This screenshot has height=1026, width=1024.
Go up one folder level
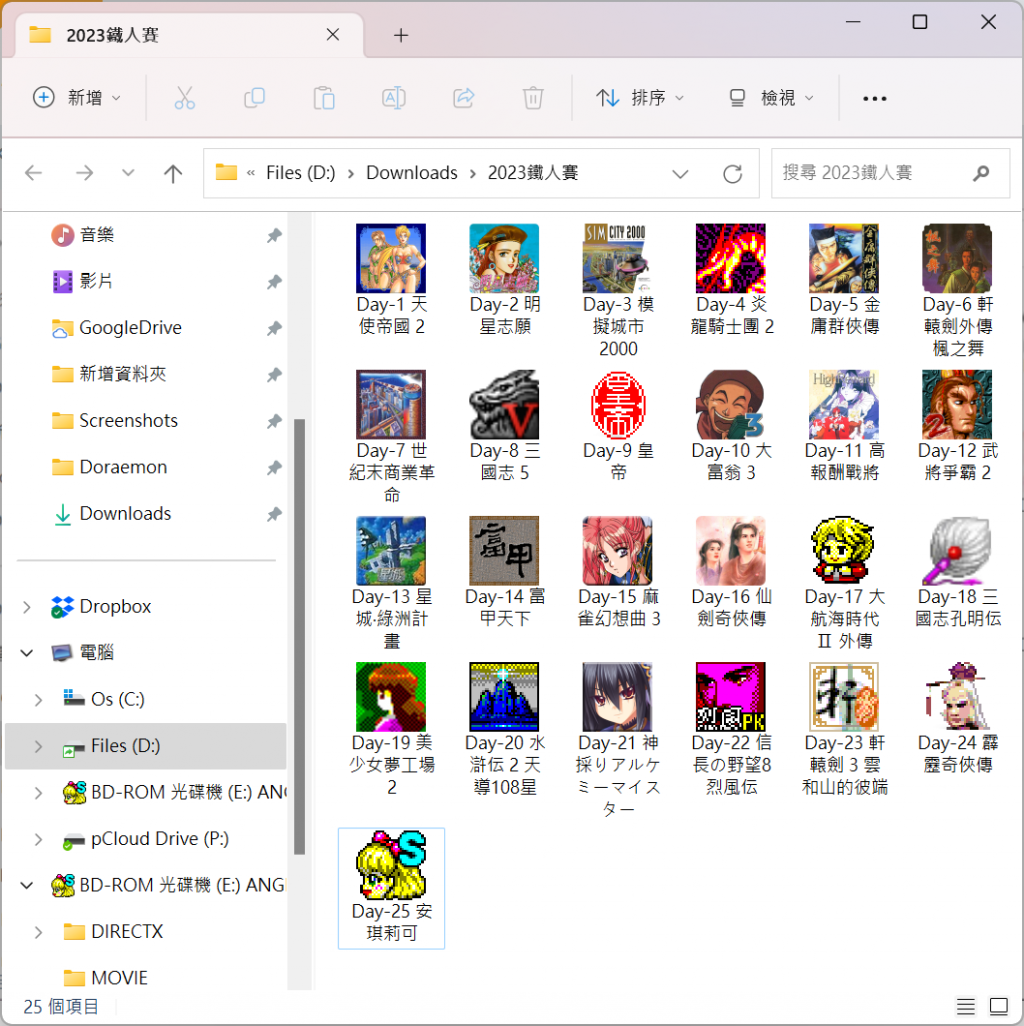pos(173,173)
